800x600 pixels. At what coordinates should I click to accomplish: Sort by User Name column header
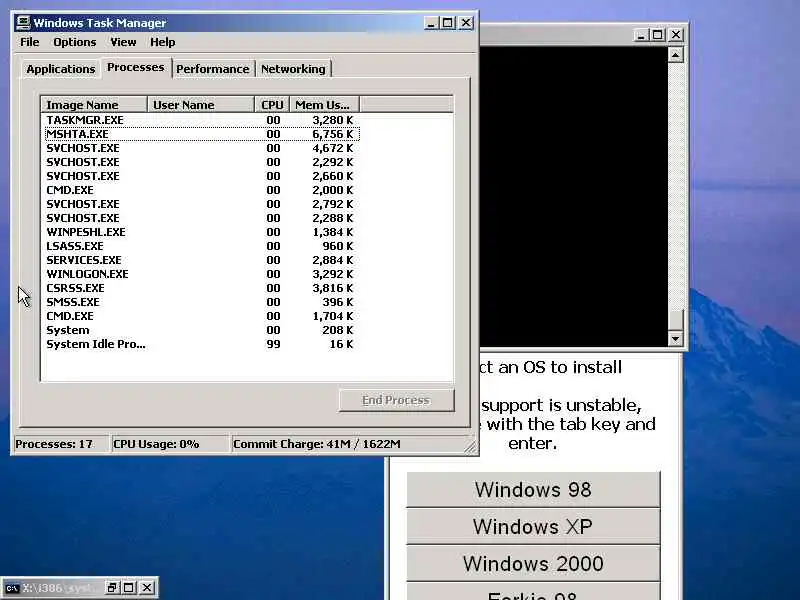click(201, 105)
